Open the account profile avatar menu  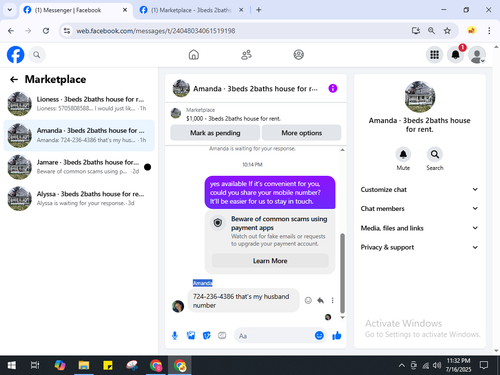pyautogui.click(x=477, y=55)
